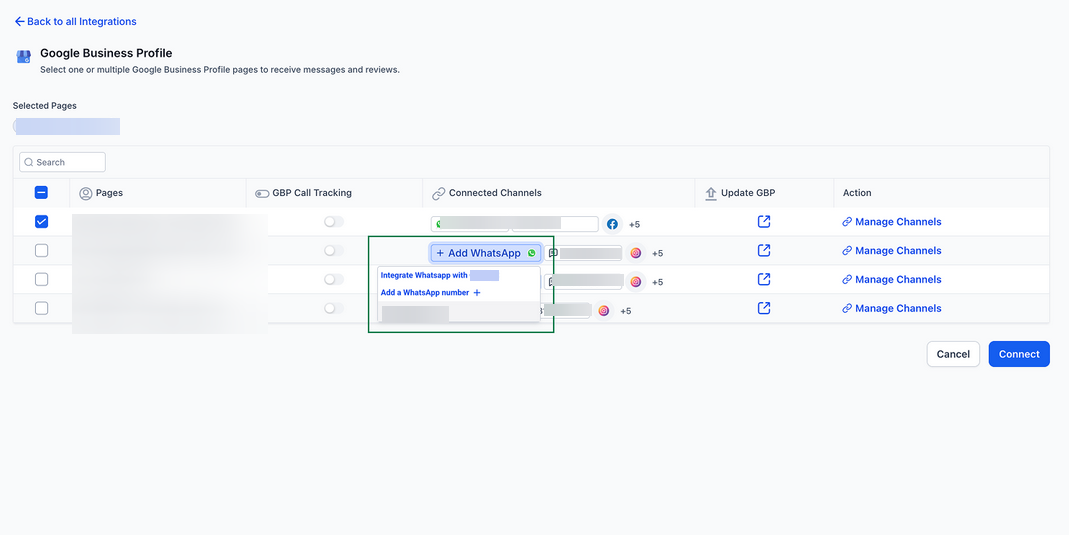This screenshot has height=535, width=1069.
Task: Click the Facebook channel icon in first row
Action: pyautogui.click(x=612, y=224)
